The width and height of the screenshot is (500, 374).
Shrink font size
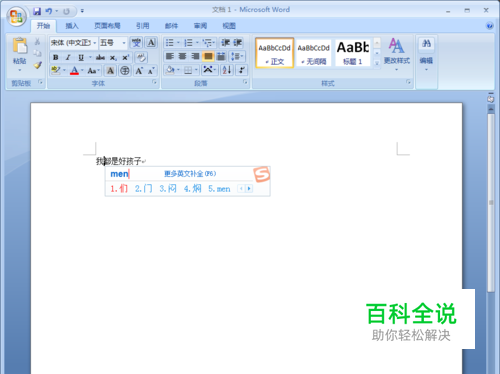click(151, 70)
